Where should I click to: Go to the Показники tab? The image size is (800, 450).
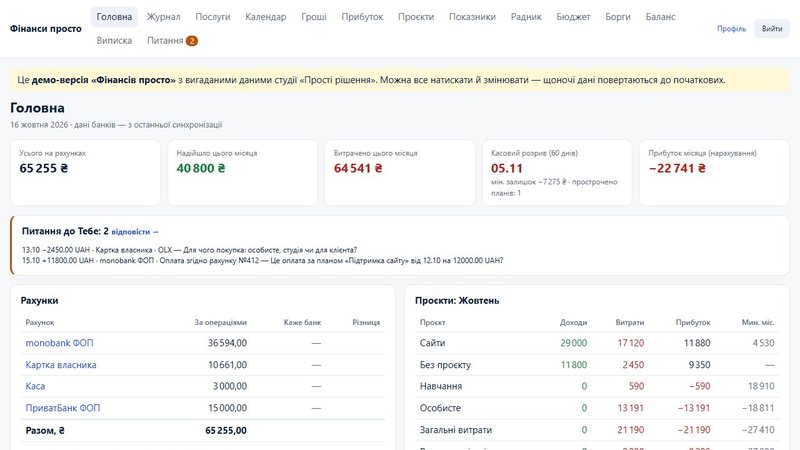coord(472,17)
